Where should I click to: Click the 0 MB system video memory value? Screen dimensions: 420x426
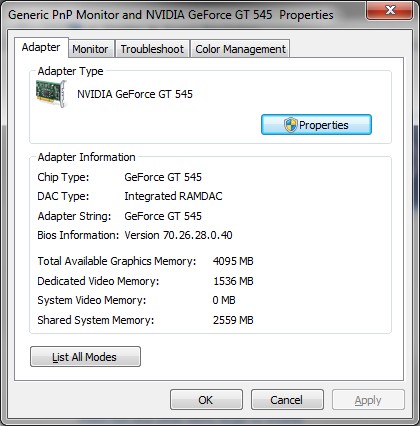tap(224, 300)
